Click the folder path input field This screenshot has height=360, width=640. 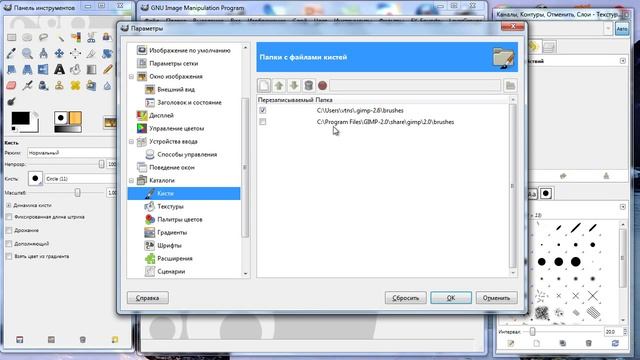click(415, 86)
